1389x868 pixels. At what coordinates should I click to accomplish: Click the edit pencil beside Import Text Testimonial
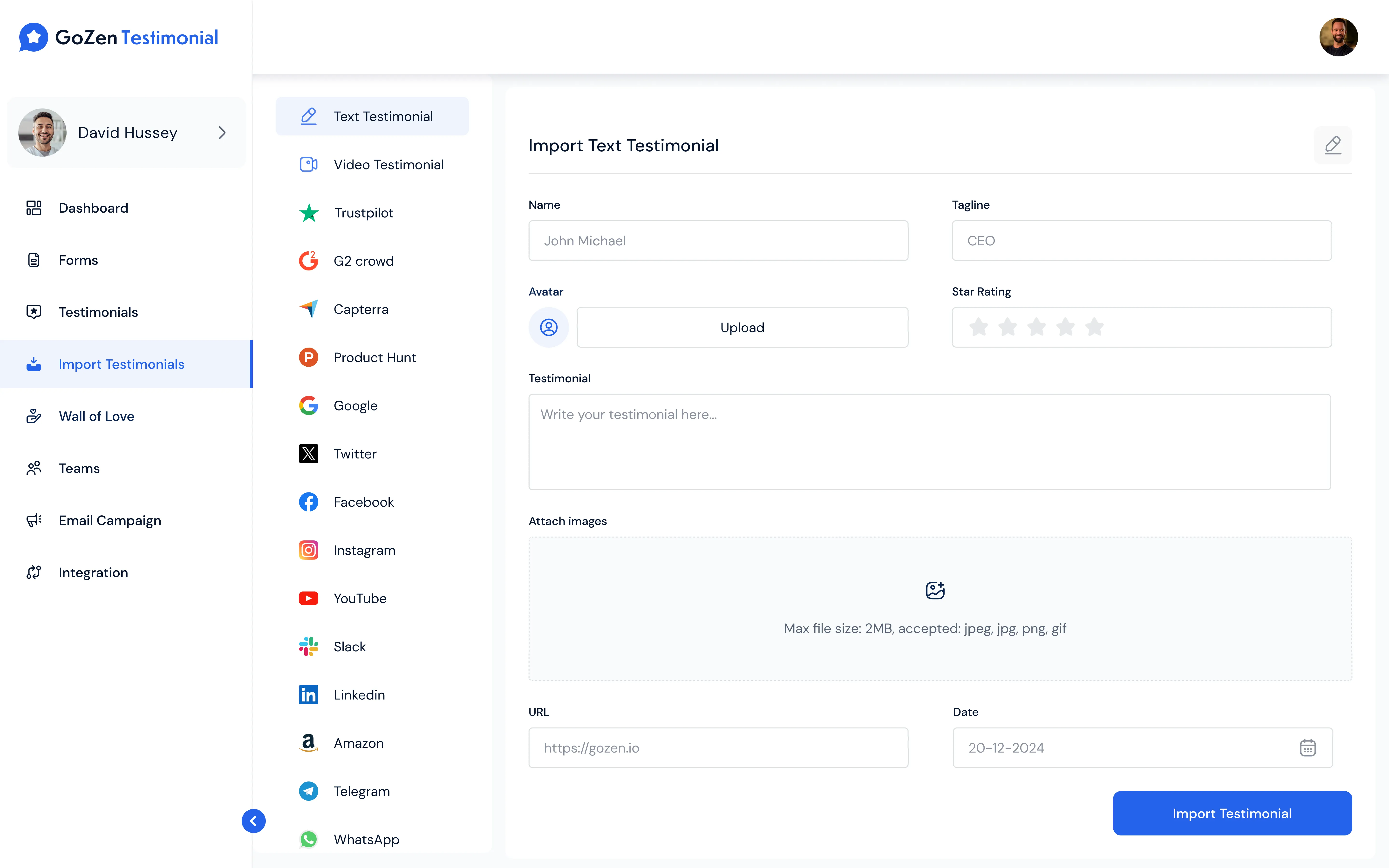point(1333,145)
